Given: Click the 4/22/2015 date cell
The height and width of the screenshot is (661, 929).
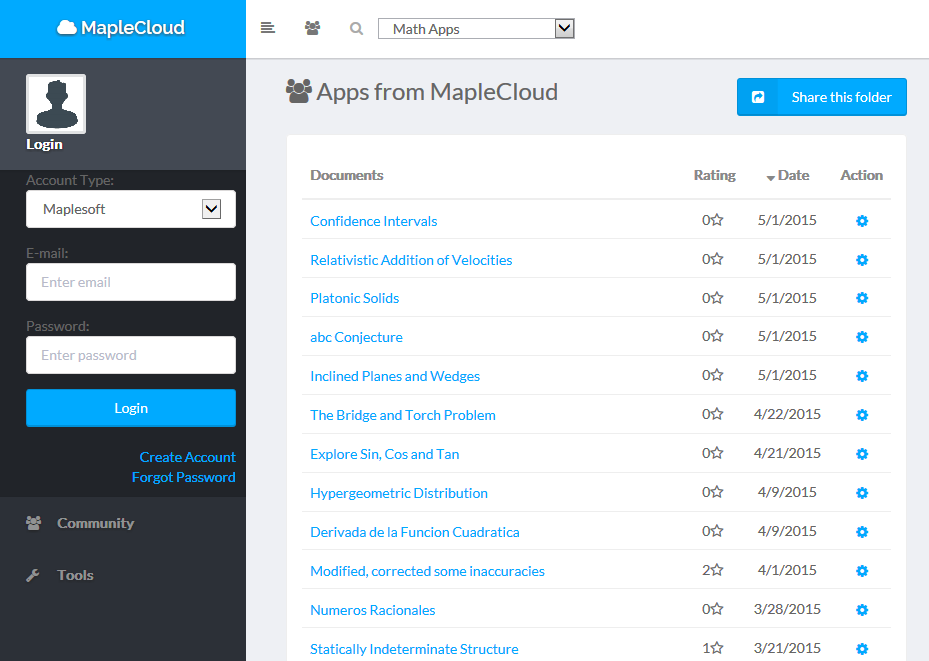Looking at the screenshot, I should pyautogui.click(x=787, y=414).
